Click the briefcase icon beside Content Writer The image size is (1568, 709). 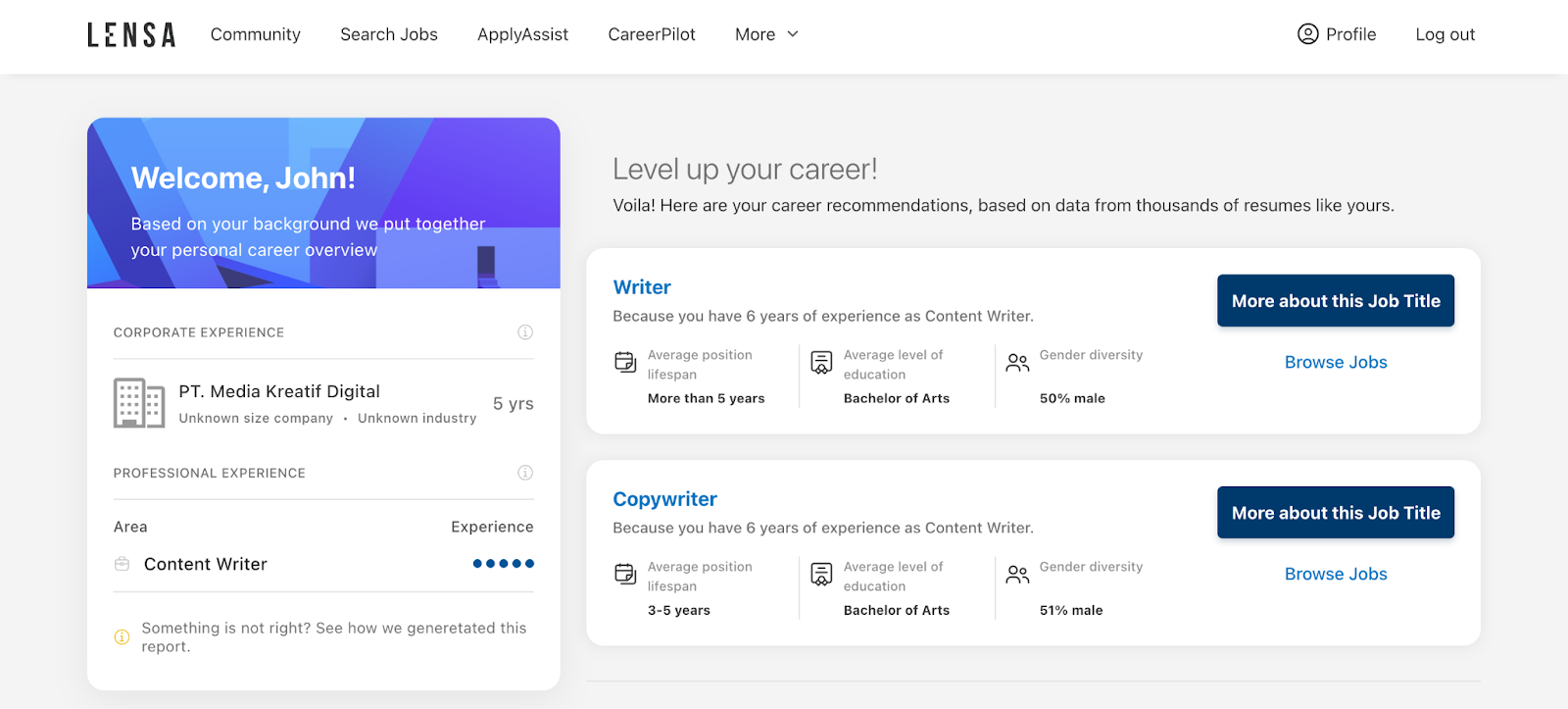[x=122, y=564]
